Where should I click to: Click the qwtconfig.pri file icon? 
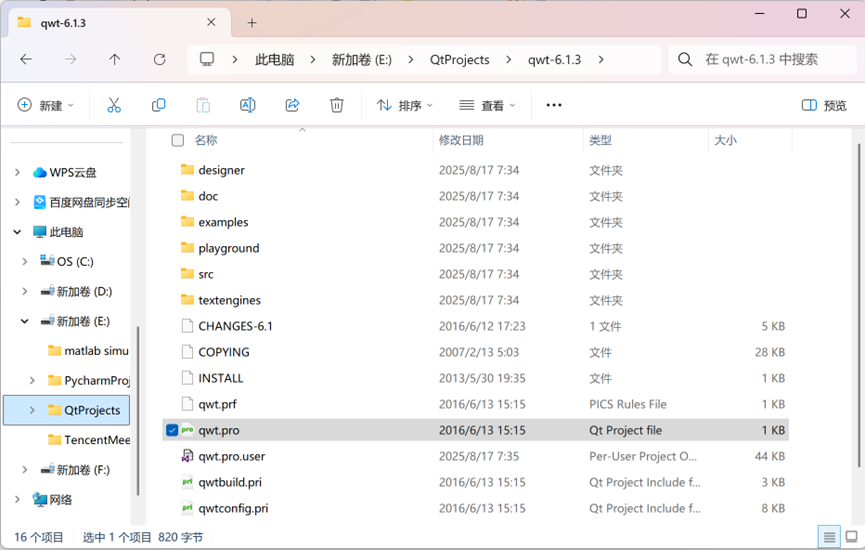pos(188,508)
